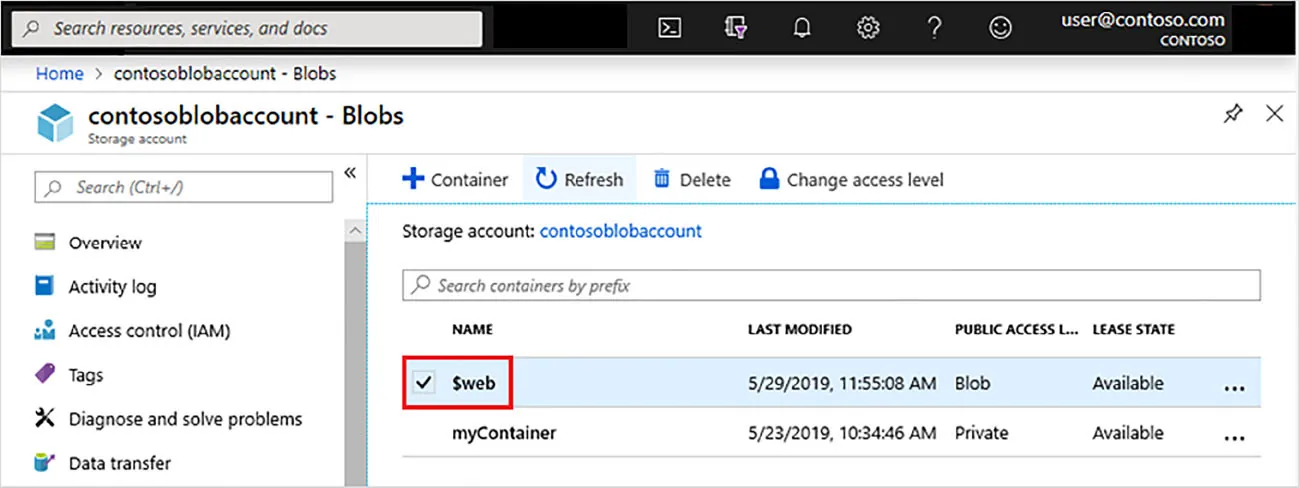Send feedback via the smiley icon
Image resolution: width=1300 pixels, height=488 pixels.
pyautogui.click(x=1000, y=28)
